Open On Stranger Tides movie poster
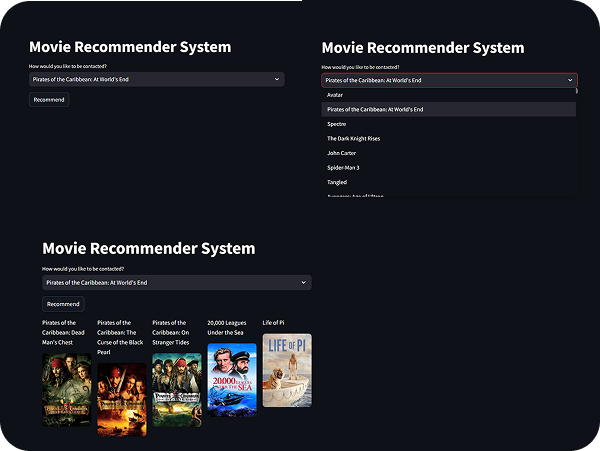Screen dimensions: 600x451 [177, 389]
